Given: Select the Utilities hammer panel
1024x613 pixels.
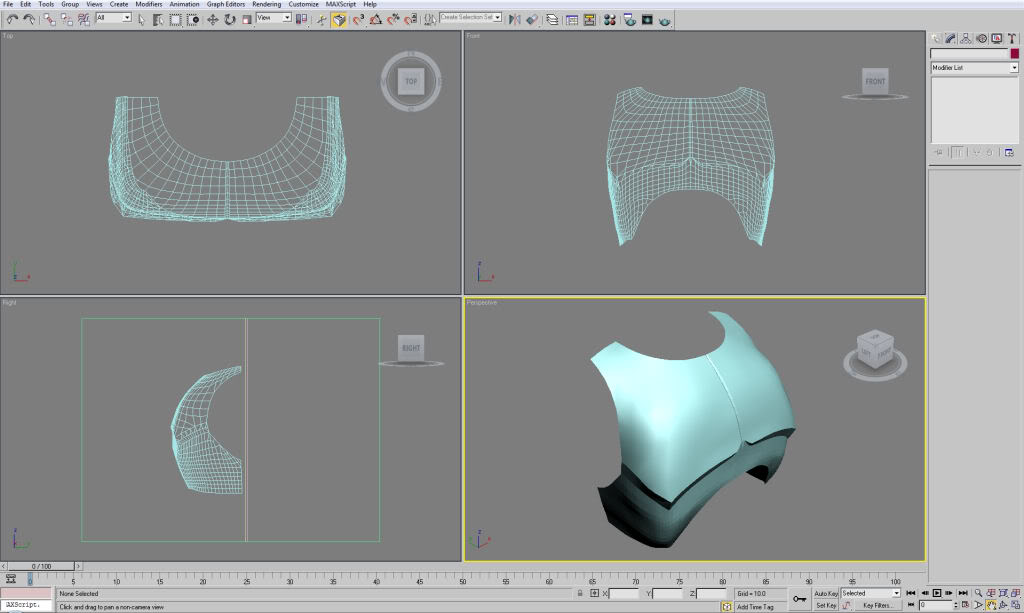Looking at the screenshot, I should point(1012,38).
